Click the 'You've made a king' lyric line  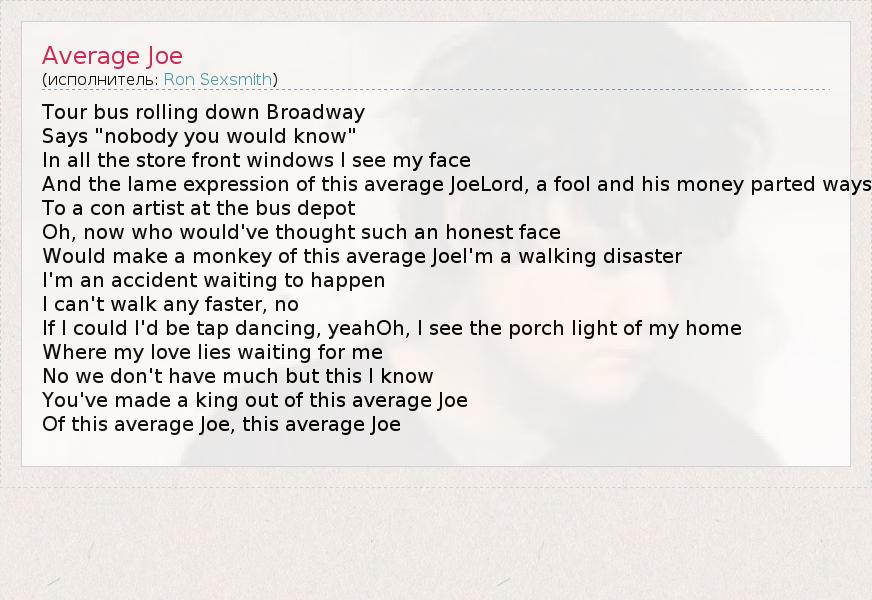(254, 400)
